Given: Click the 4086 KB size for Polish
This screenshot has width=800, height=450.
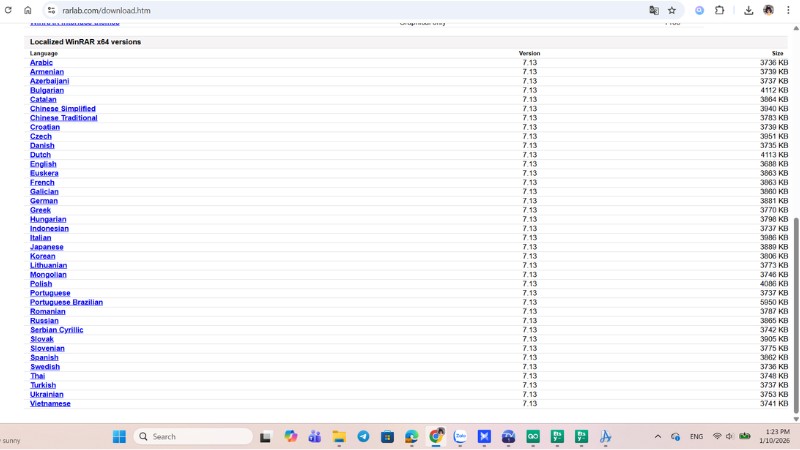Looking at the screenshot, I should 774,284.
